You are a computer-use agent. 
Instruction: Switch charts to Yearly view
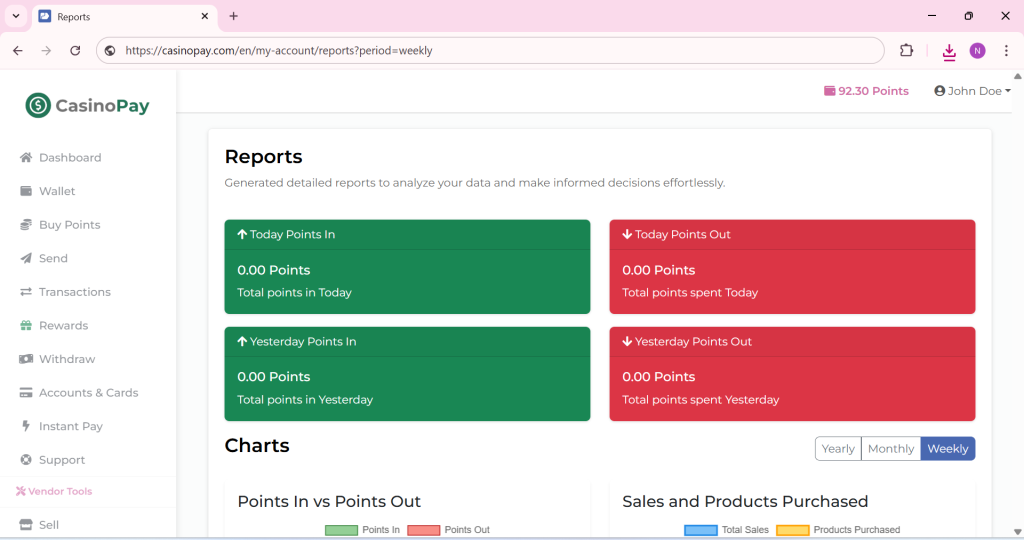click(x=838, y=449)
